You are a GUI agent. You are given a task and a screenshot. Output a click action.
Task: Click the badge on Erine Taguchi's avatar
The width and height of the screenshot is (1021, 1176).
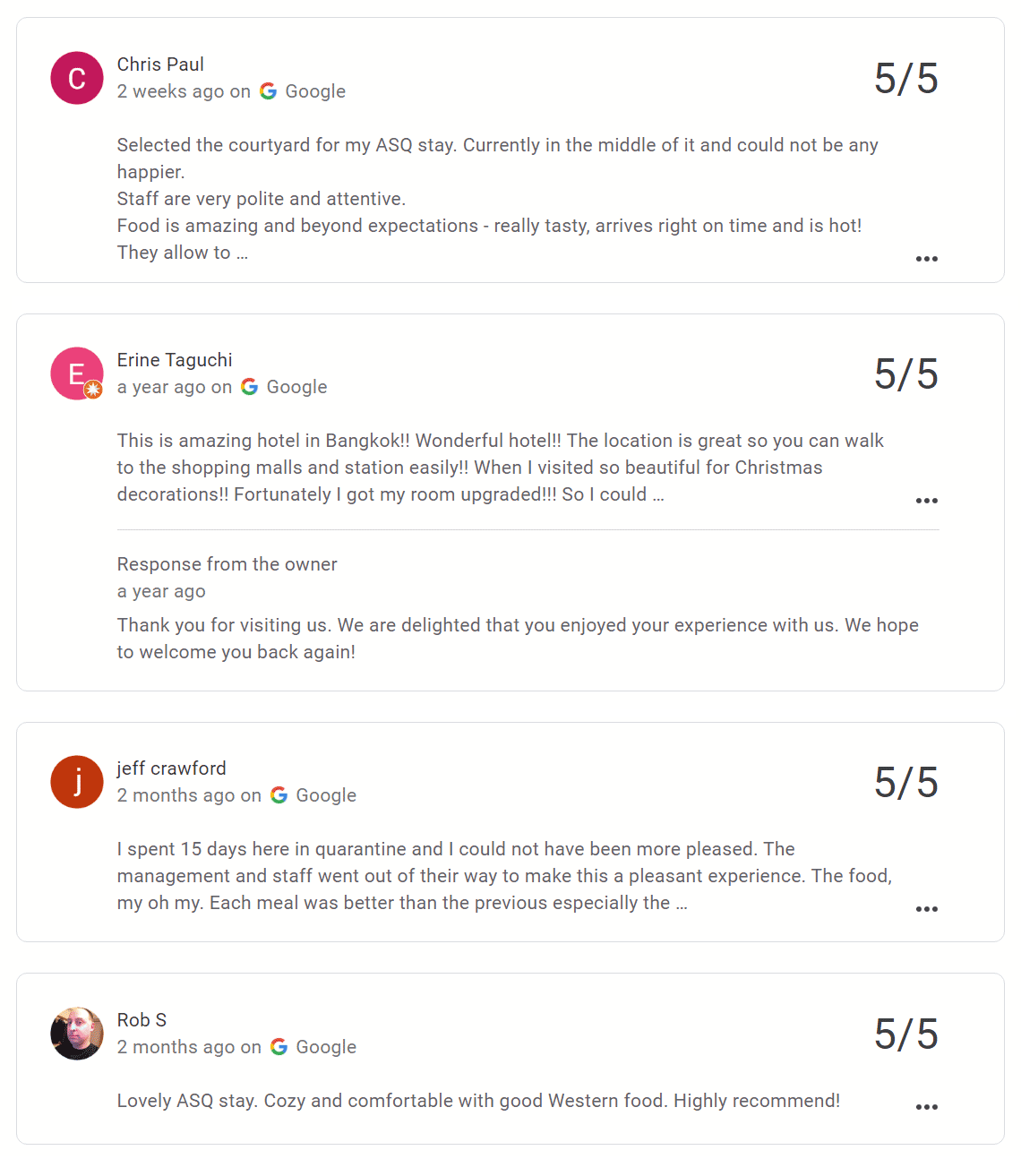(x=93, y=390)
